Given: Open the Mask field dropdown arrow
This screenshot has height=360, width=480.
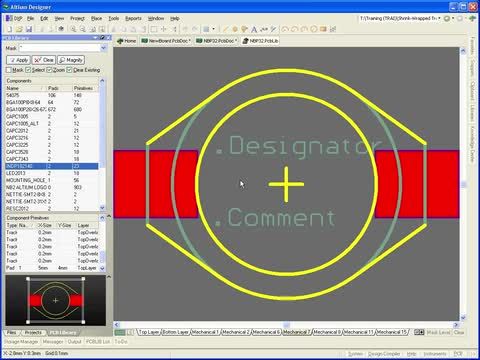Looking at the screenshot, I should click(x=103, y=48).
